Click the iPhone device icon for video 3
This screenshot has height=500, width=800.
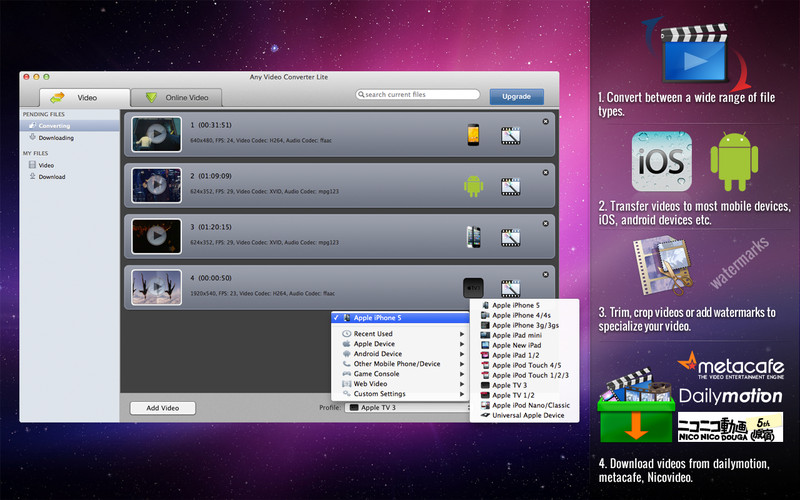473,237
